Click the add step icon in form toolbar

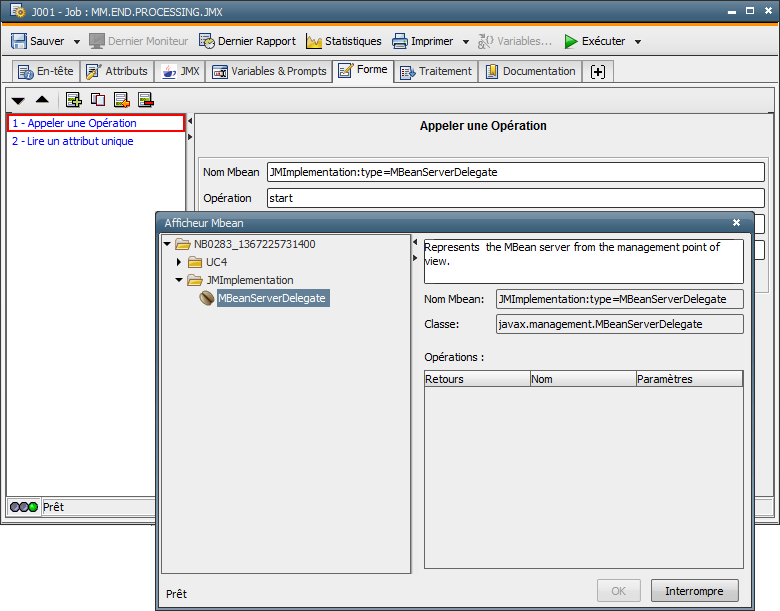tap(73, 99)
